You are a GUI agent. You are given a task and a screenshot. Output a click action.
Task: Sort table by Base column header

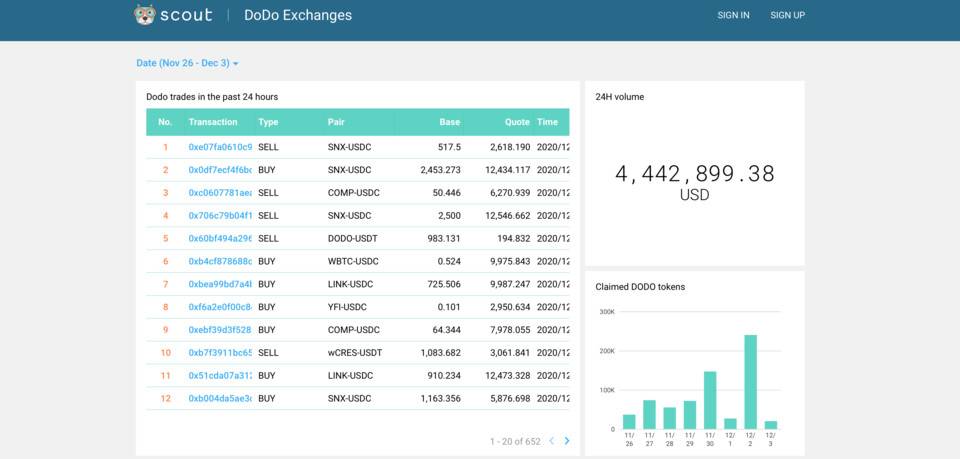click(x=449, y=122)
